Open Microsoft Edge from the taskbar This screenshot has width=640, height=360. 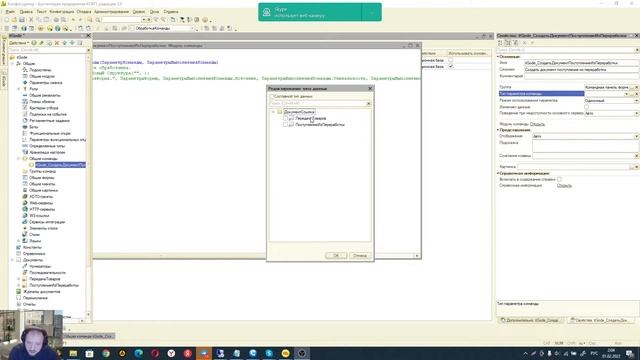coord(138,353)
